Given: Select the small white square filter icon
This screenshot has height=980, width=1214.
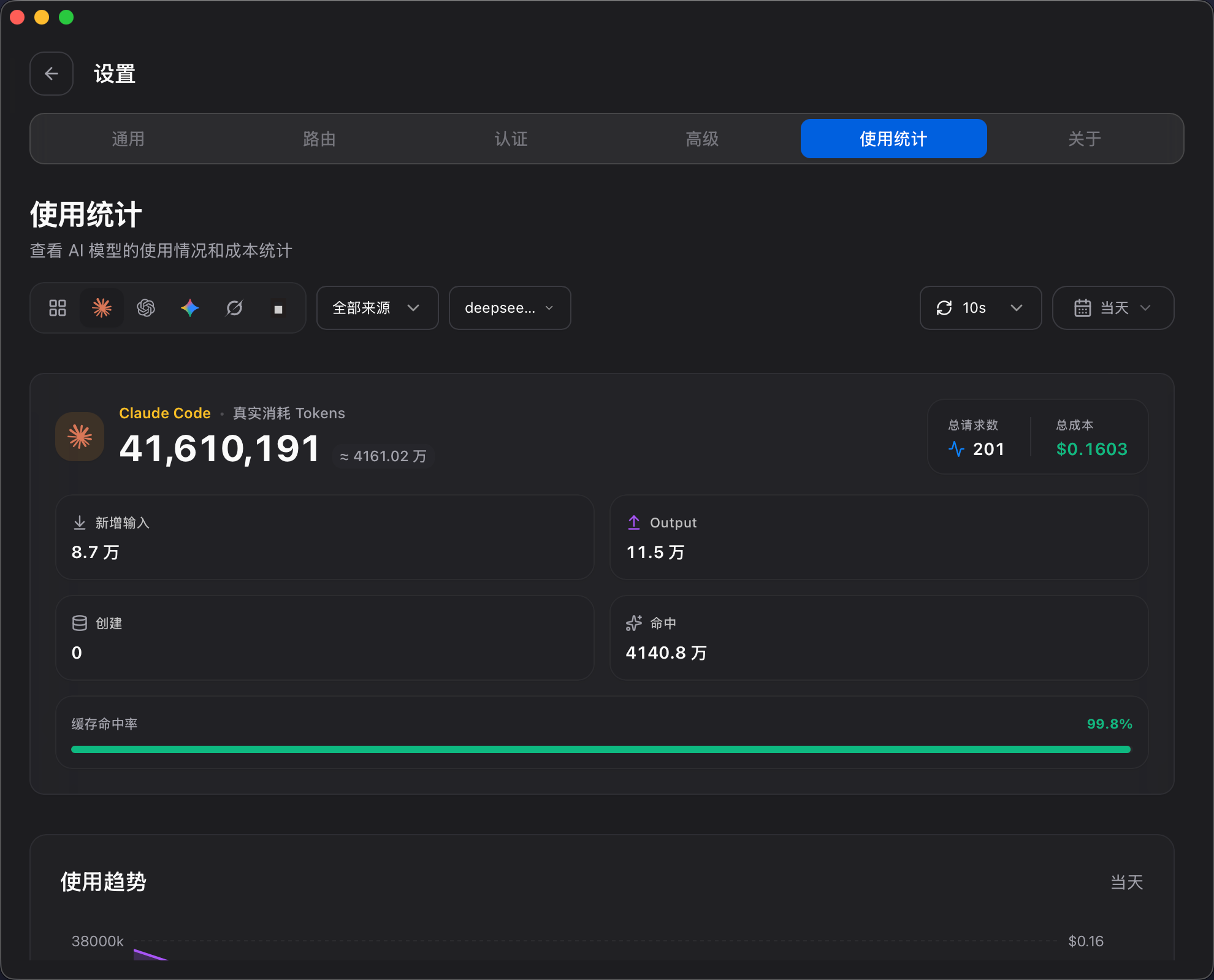Looking at the screenshot, I should [278, 309].
